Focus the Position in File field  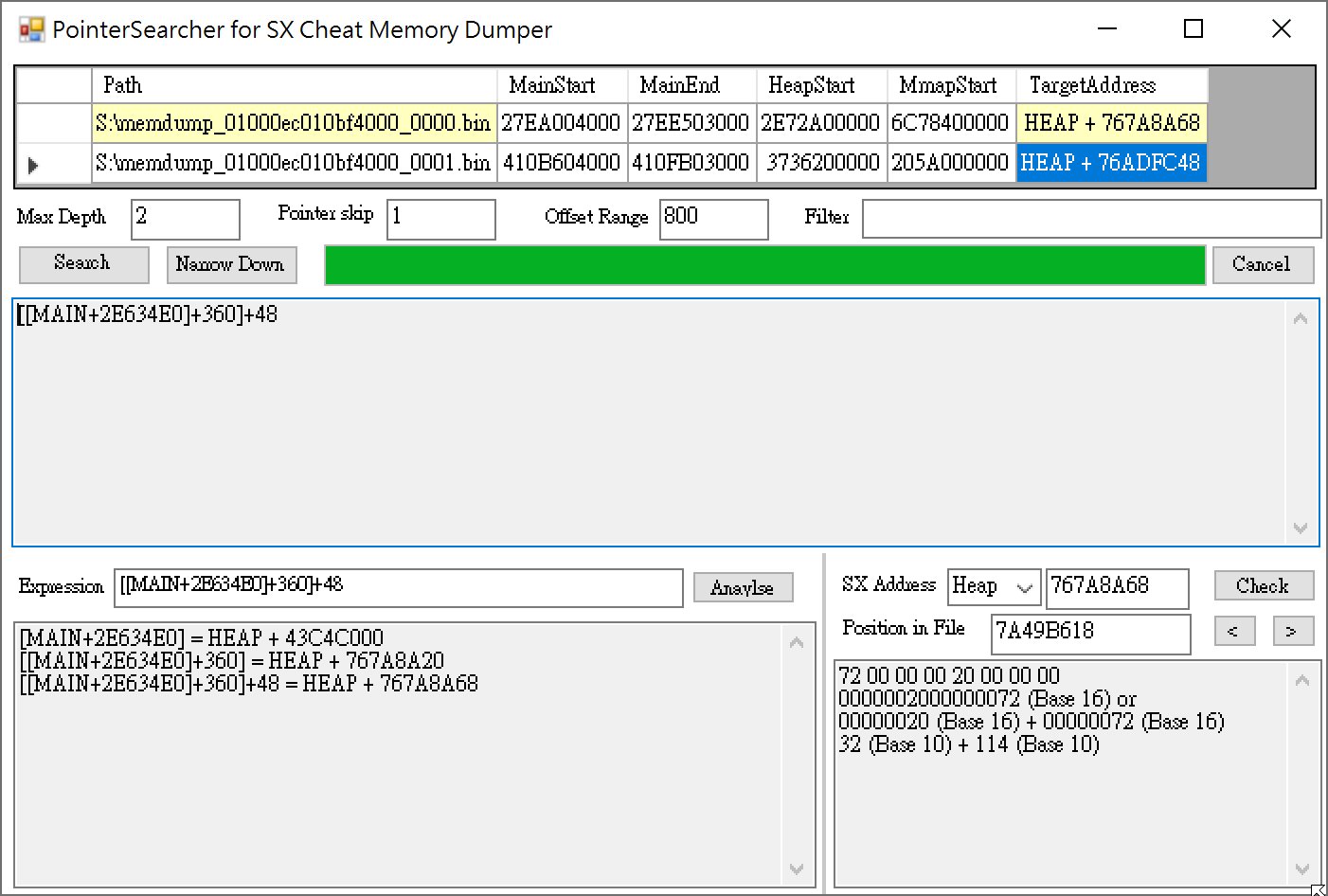(1091, 634)
